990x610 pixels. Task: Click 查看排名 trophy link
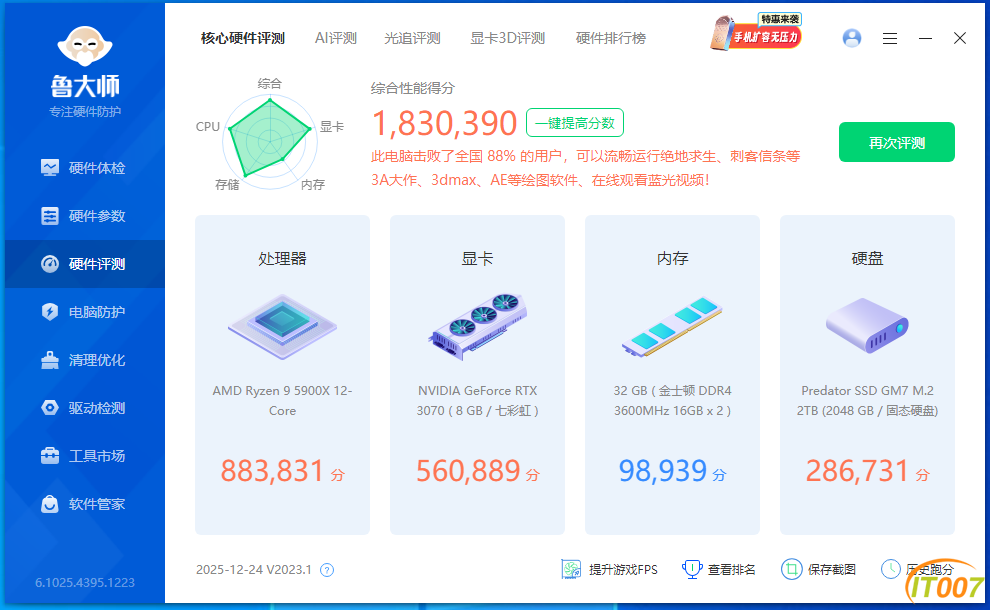[x=719, y=569]
